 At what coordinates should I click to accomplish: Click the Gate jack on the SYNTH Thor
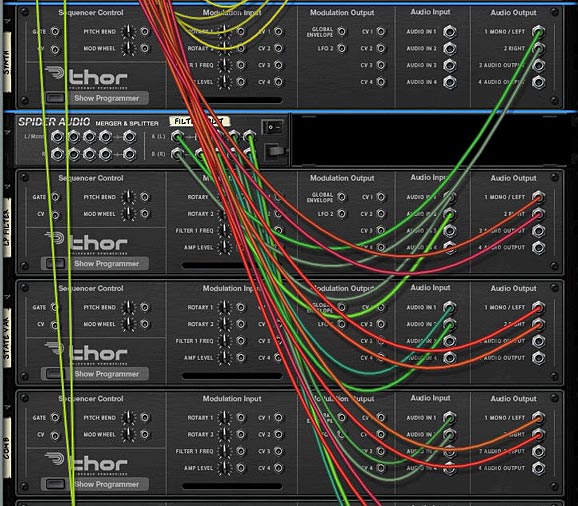(55, 32)
